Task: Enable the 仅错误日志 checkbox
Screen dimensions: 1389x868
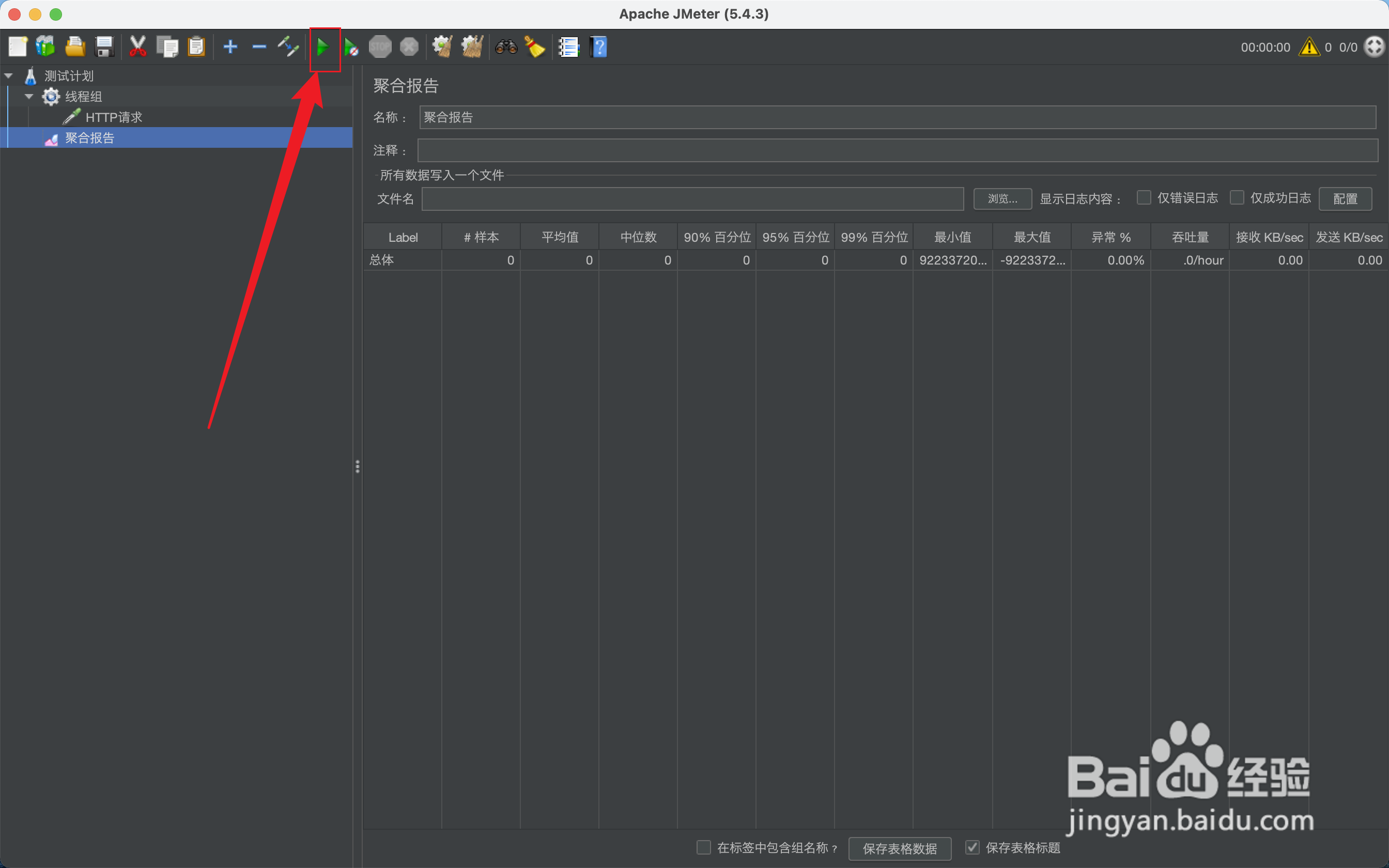Action: click(1144, 198)
